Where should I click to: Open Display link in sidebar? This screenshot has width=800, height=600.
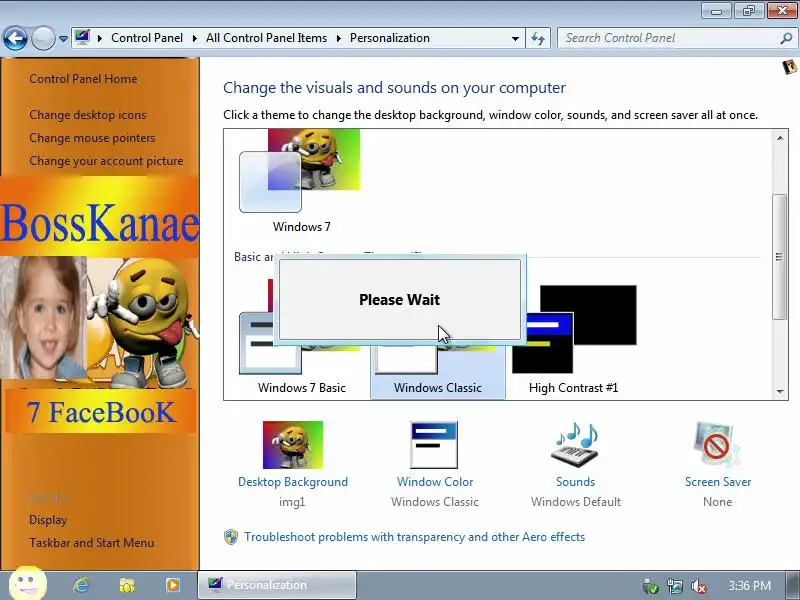coord(48,520)
